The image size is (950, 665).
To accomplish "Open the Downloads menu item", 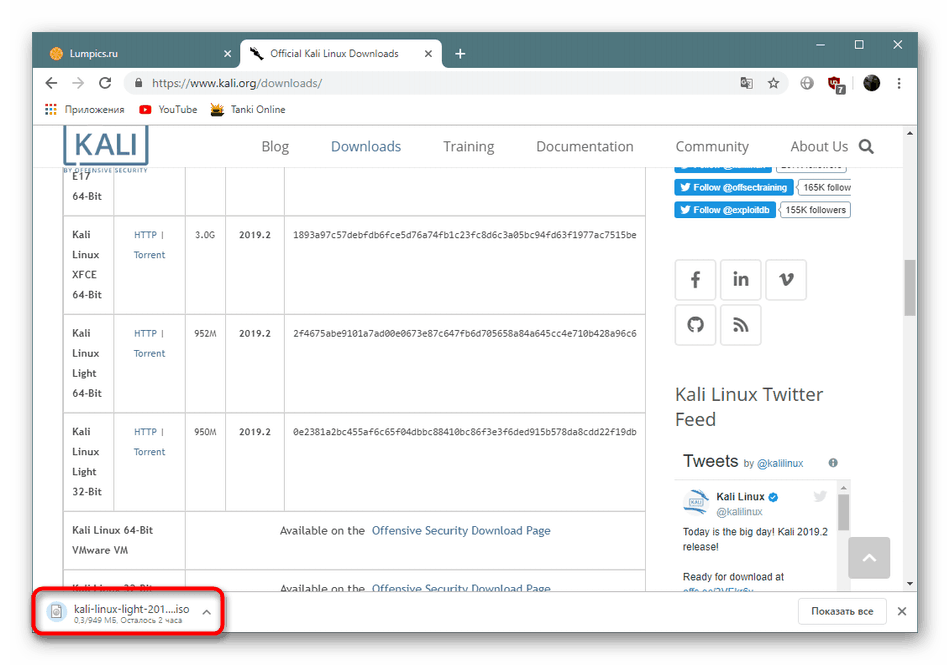I will click(366, 147).
